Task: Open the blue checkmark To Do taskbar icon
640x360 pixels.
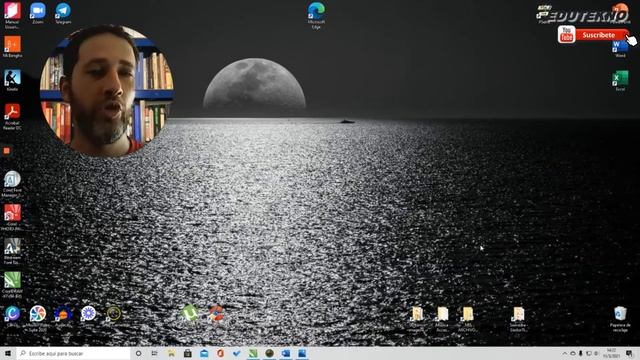Action: pos(237,353)
